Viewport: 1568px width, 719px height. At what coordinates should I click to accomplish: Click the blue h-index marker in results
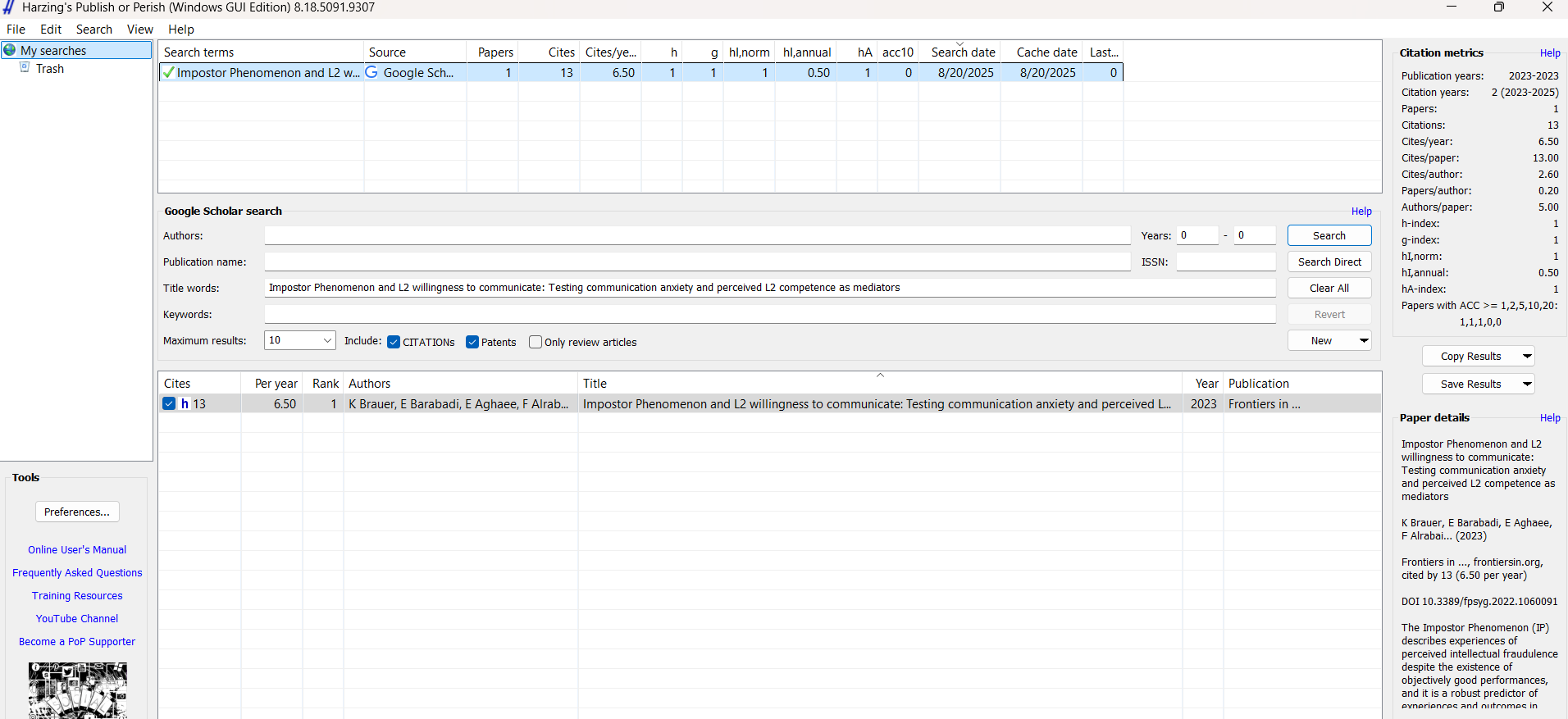[185, 404]
